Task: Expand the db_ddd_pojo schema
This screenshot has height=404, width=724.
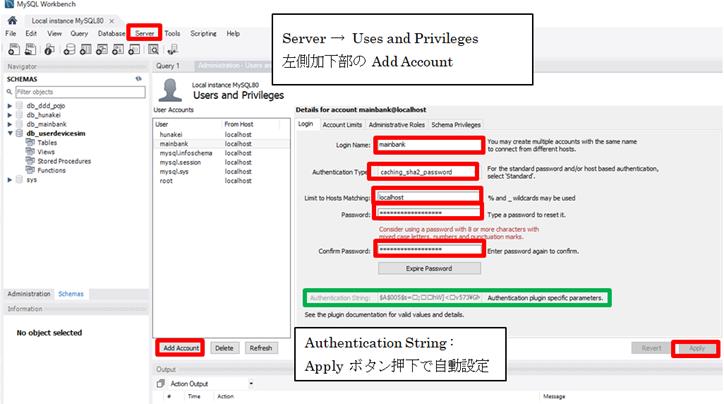Action: [x=10, y=106]
